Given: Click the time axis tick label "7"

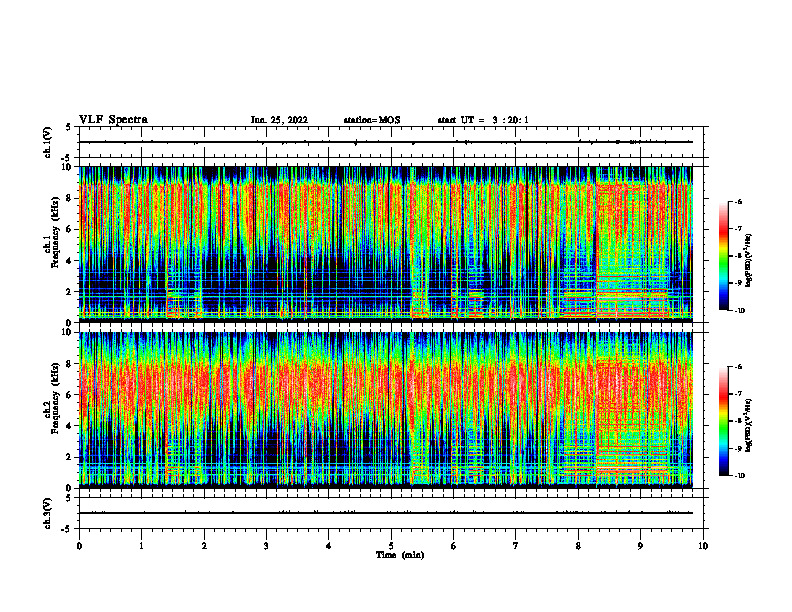Looking at the screenshot, I should 516,546.
